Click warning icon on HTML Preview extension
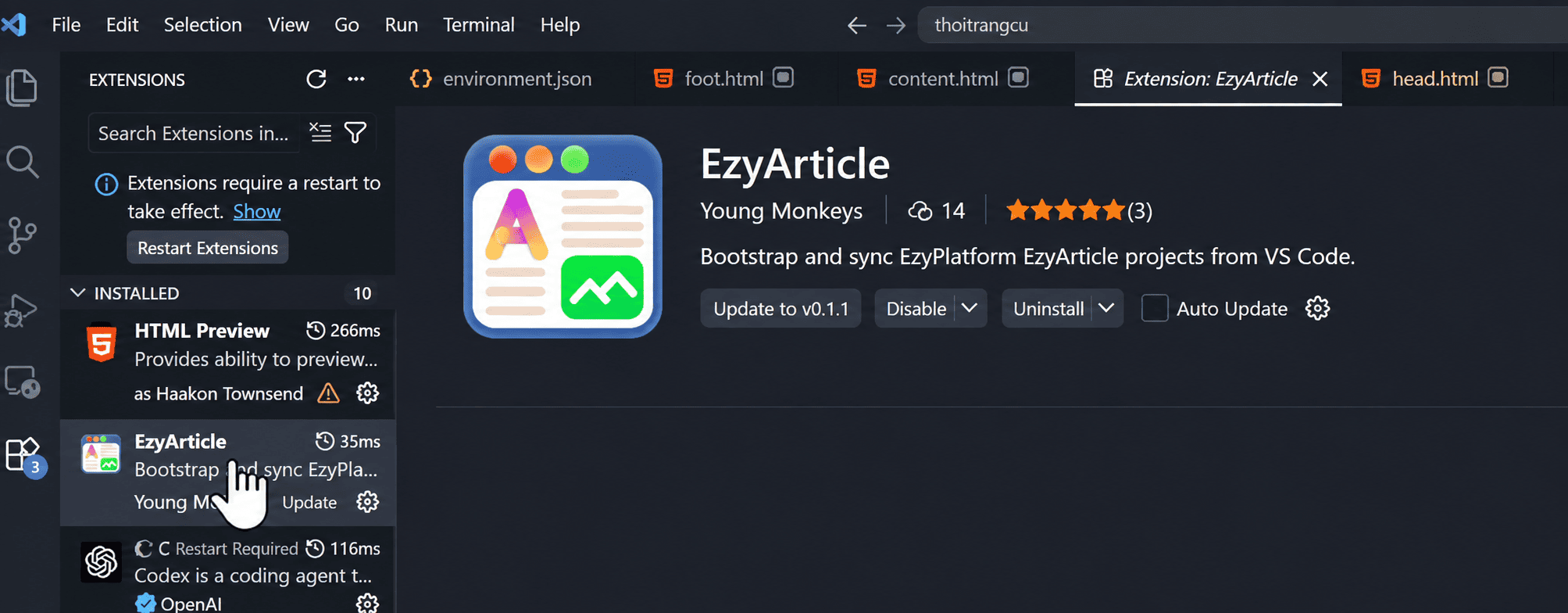Image resolution: width=1568 pixels, height=613 pixels. click(x=329, y=393)
